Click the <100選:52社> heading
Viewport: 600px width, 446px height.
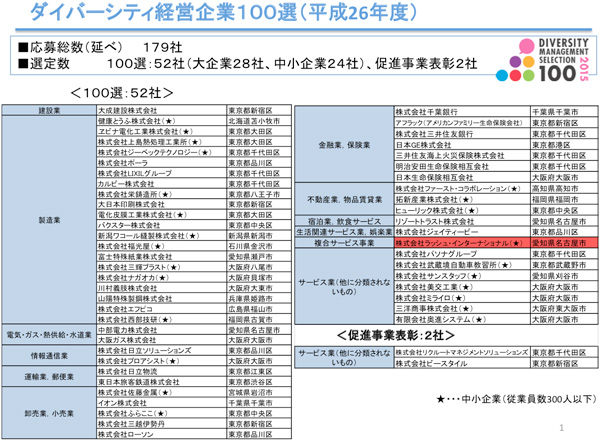pos(122,93)
